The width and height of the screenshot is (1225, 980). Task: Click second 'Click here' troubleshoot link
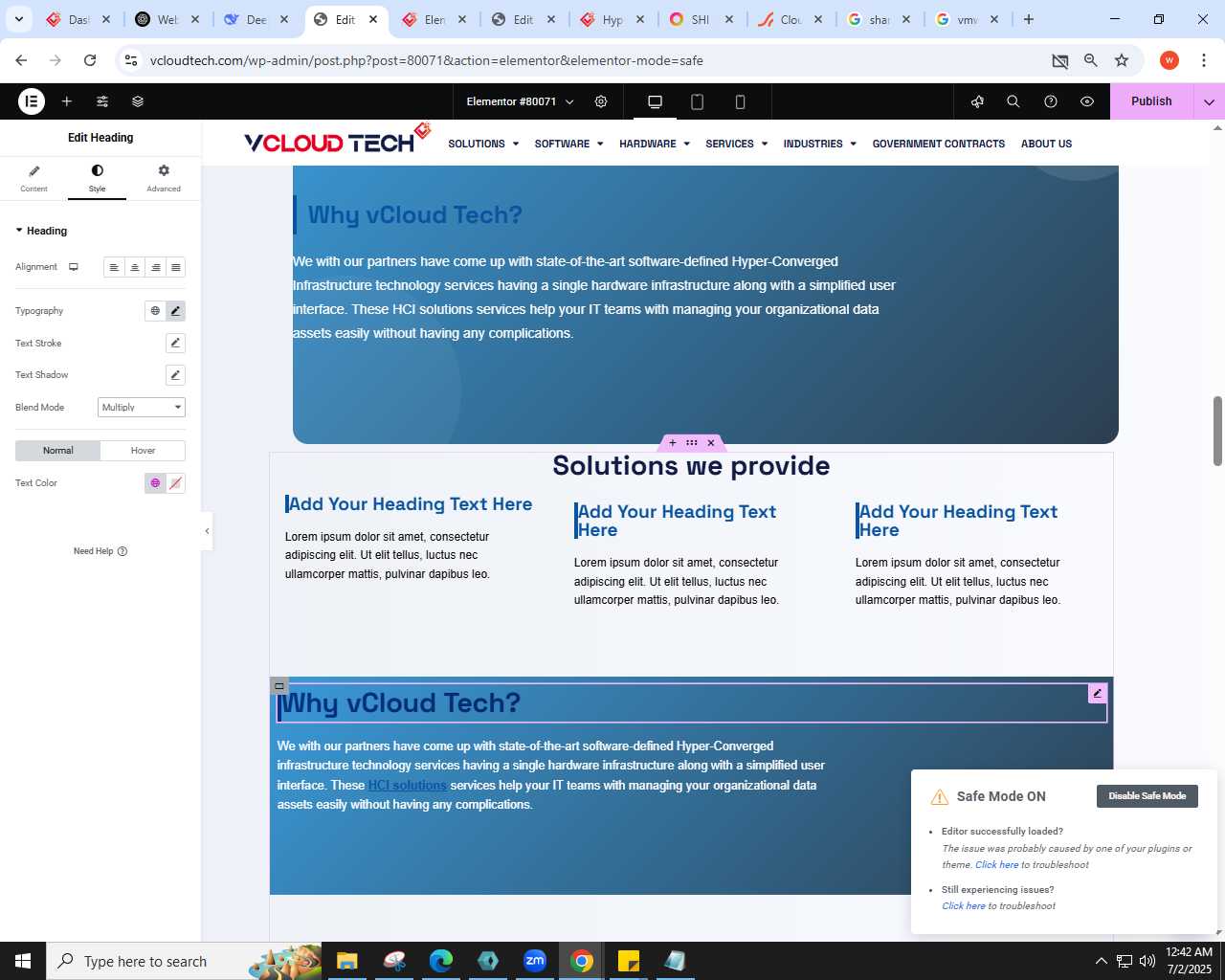(963, 906)
